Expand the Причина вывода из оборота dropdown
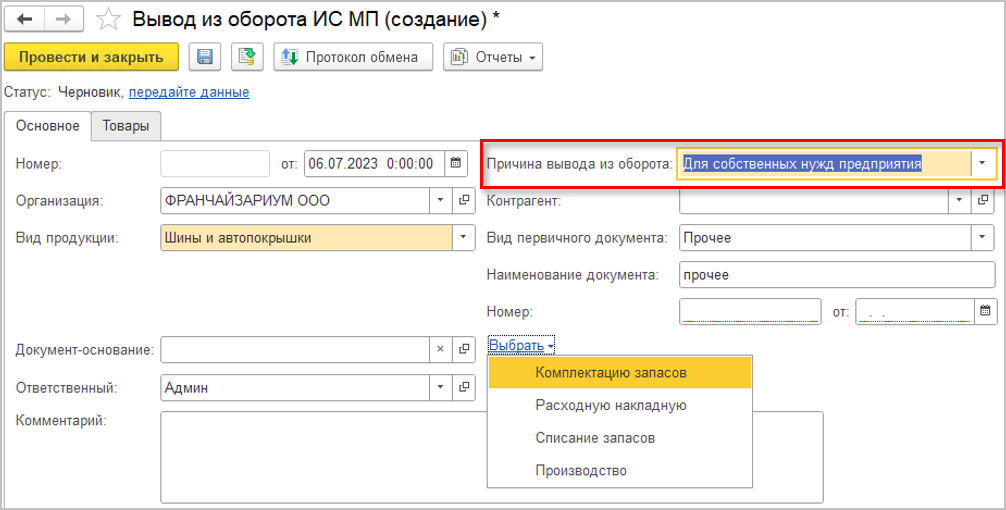The width and height of the screenshot is (1006, 510). coord(982,163)
